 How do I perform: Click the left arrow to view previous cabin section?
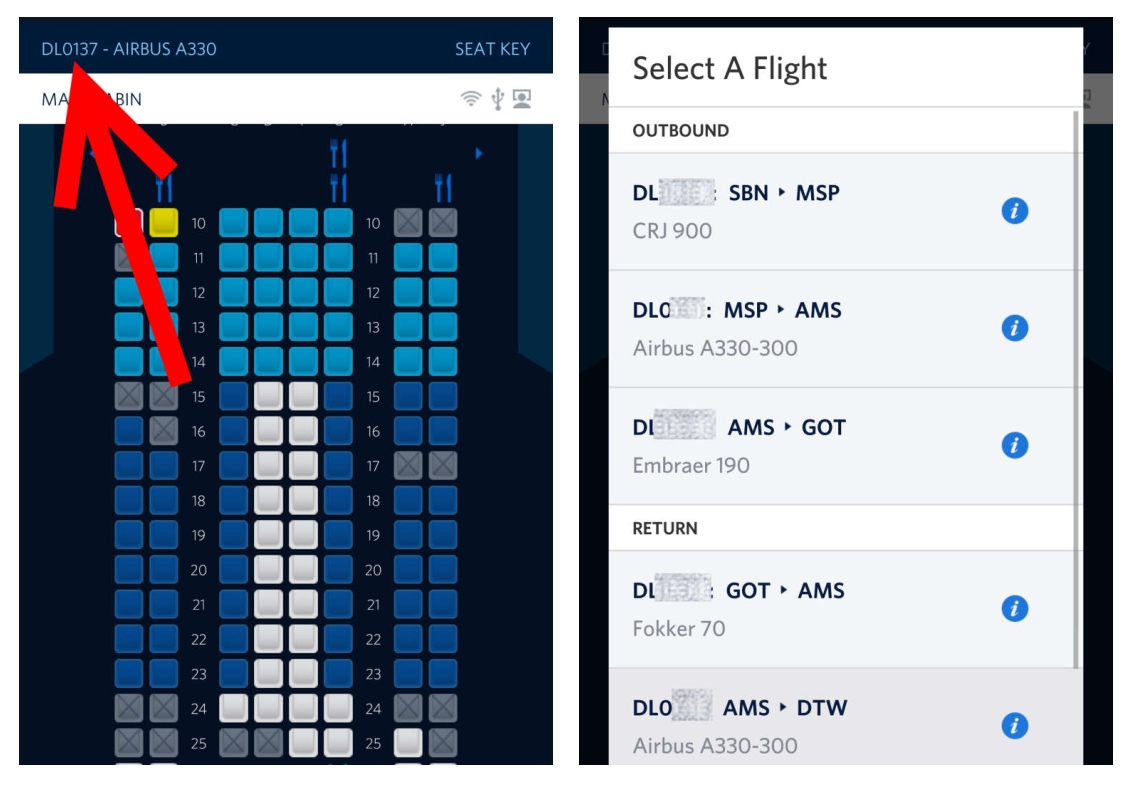(94, 153)
